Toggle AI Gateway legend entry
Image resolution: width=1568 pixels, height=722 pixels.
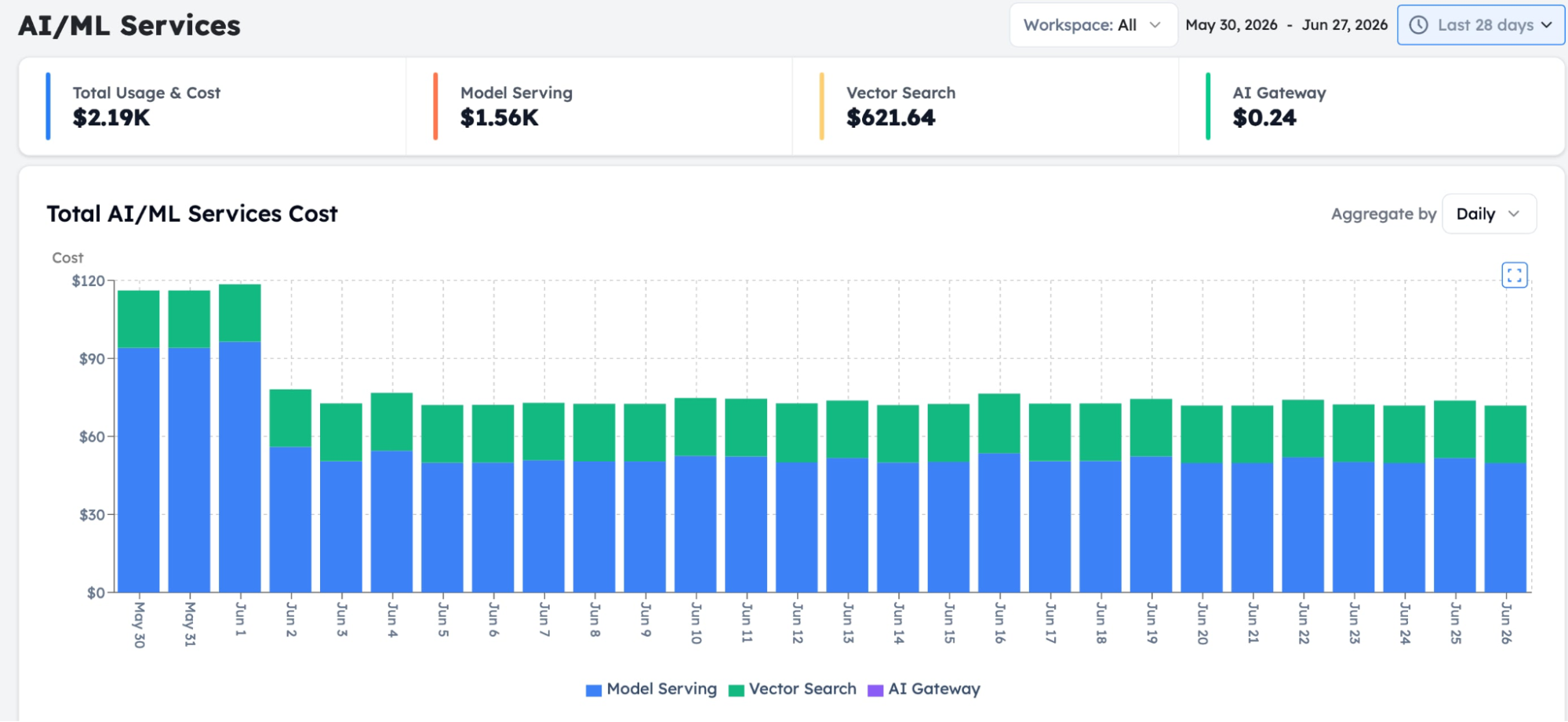pyautogui.click(x=924, y=689)
